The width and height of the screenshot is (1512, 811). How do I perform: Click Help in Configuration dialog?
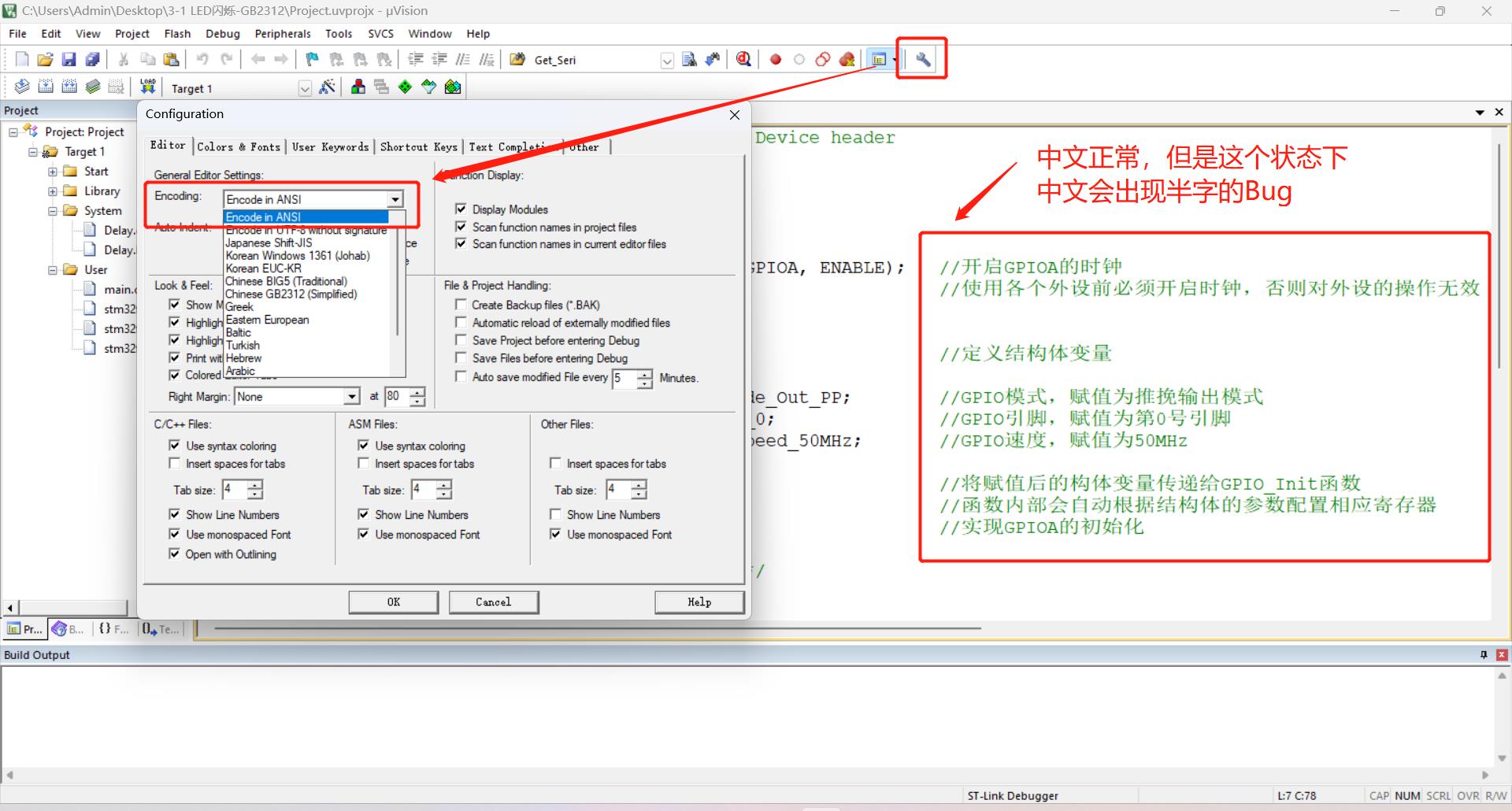(x=699, y=602)
